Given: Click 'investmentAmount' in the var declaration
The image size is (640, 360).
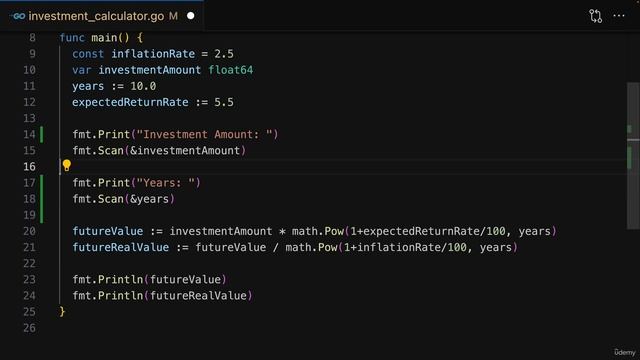Looking at the screenshot, I should [150, 70].
